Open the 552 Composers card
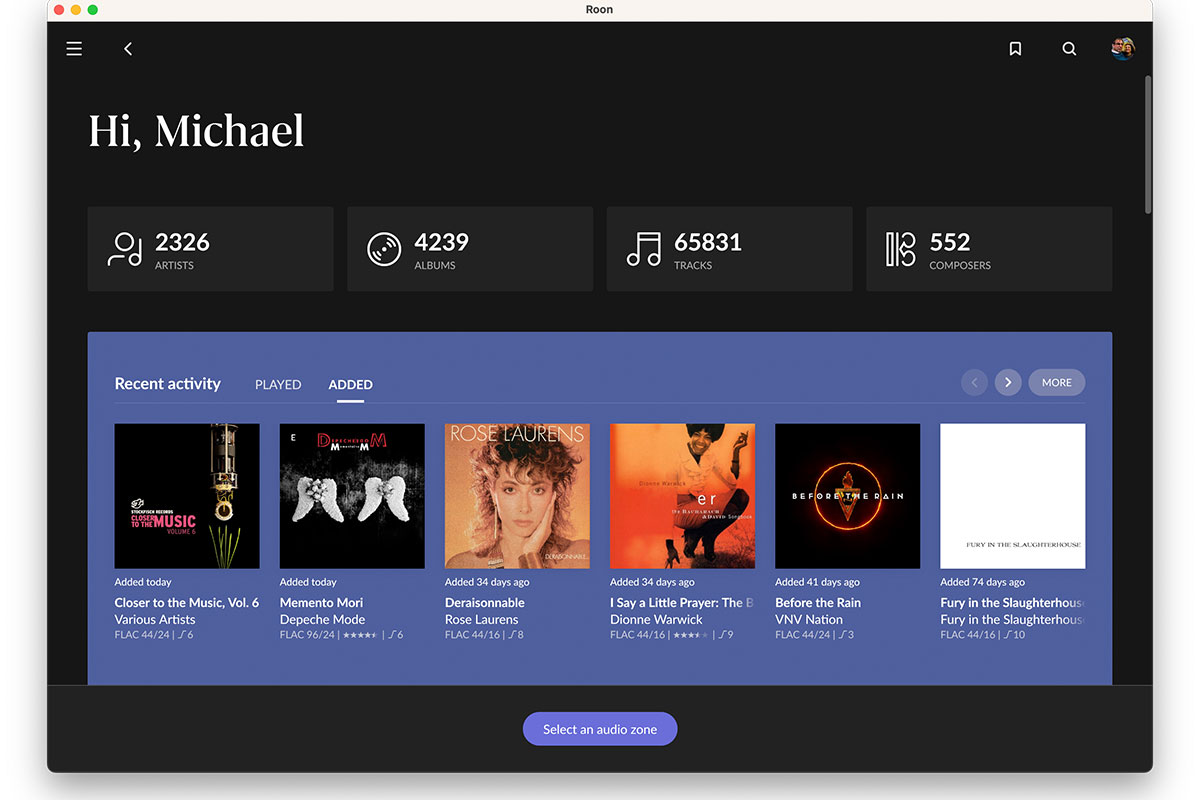 click(989, 249)
